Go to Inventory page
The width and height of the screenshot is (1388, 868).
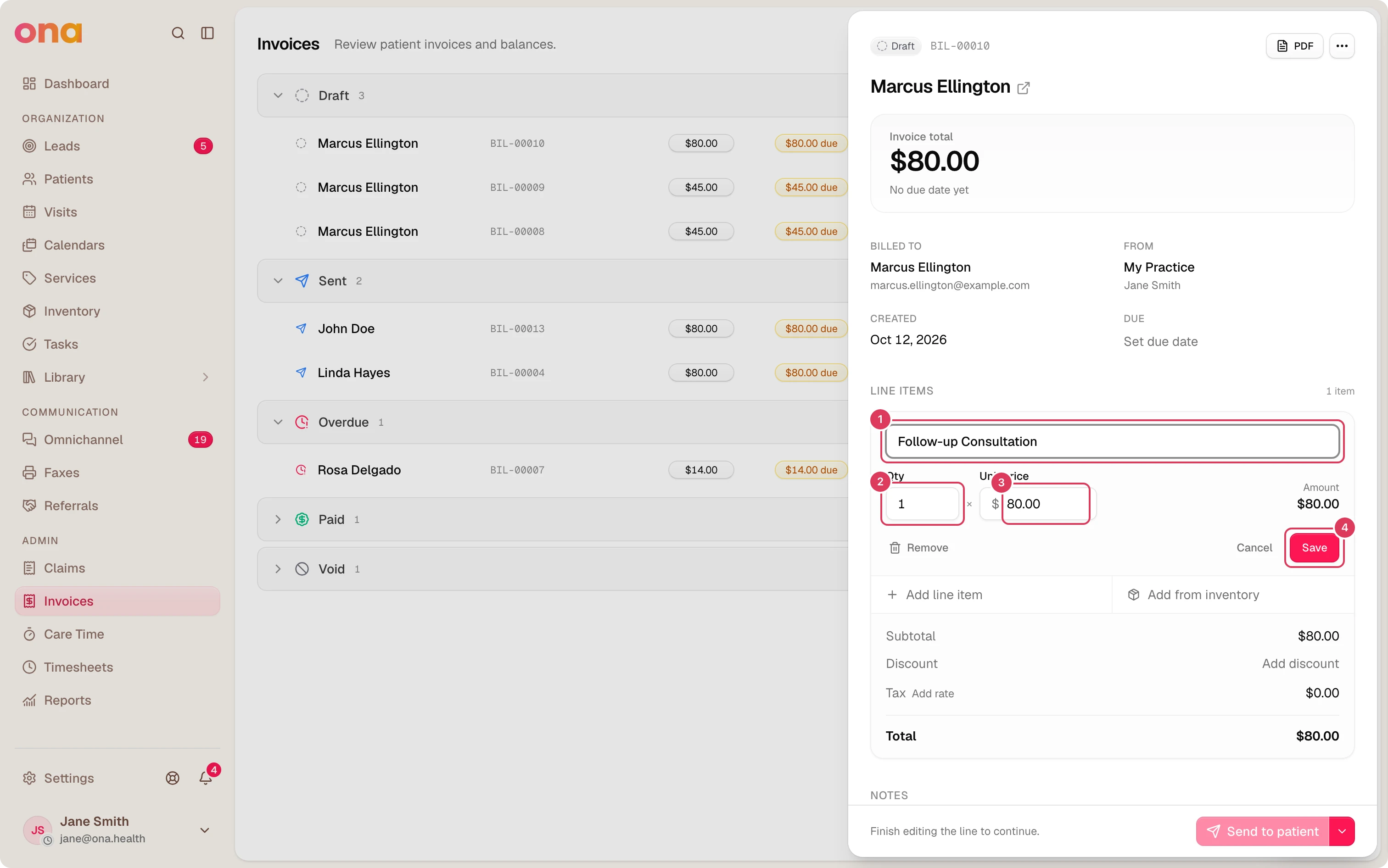pyautogui.click(x=117, y=311)
